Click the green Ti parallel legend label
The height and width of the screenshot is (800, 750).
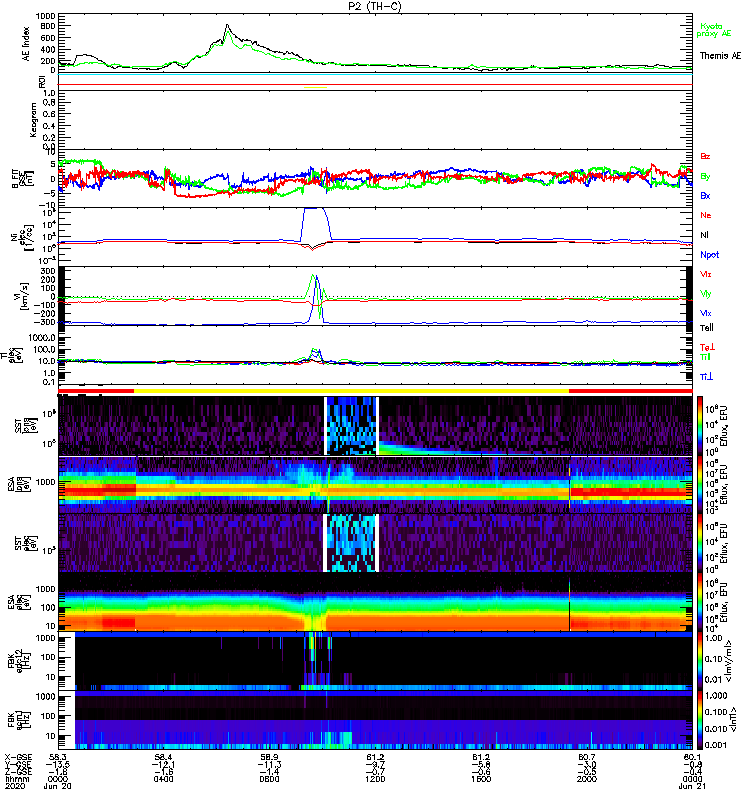[x=705, y=357]
